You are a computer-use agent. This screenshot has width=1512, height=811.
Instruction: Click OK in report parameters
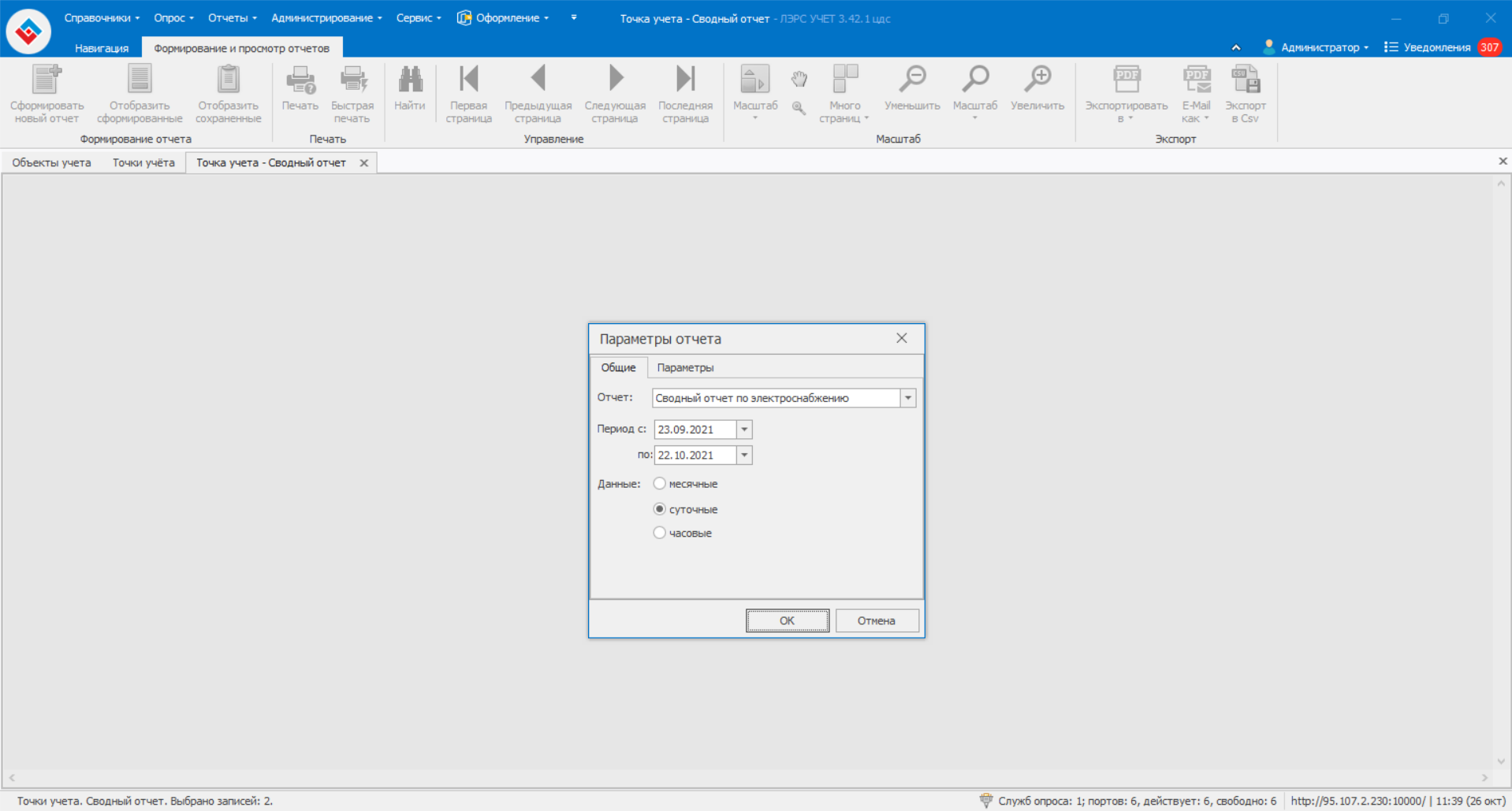[x=788, y=620]
